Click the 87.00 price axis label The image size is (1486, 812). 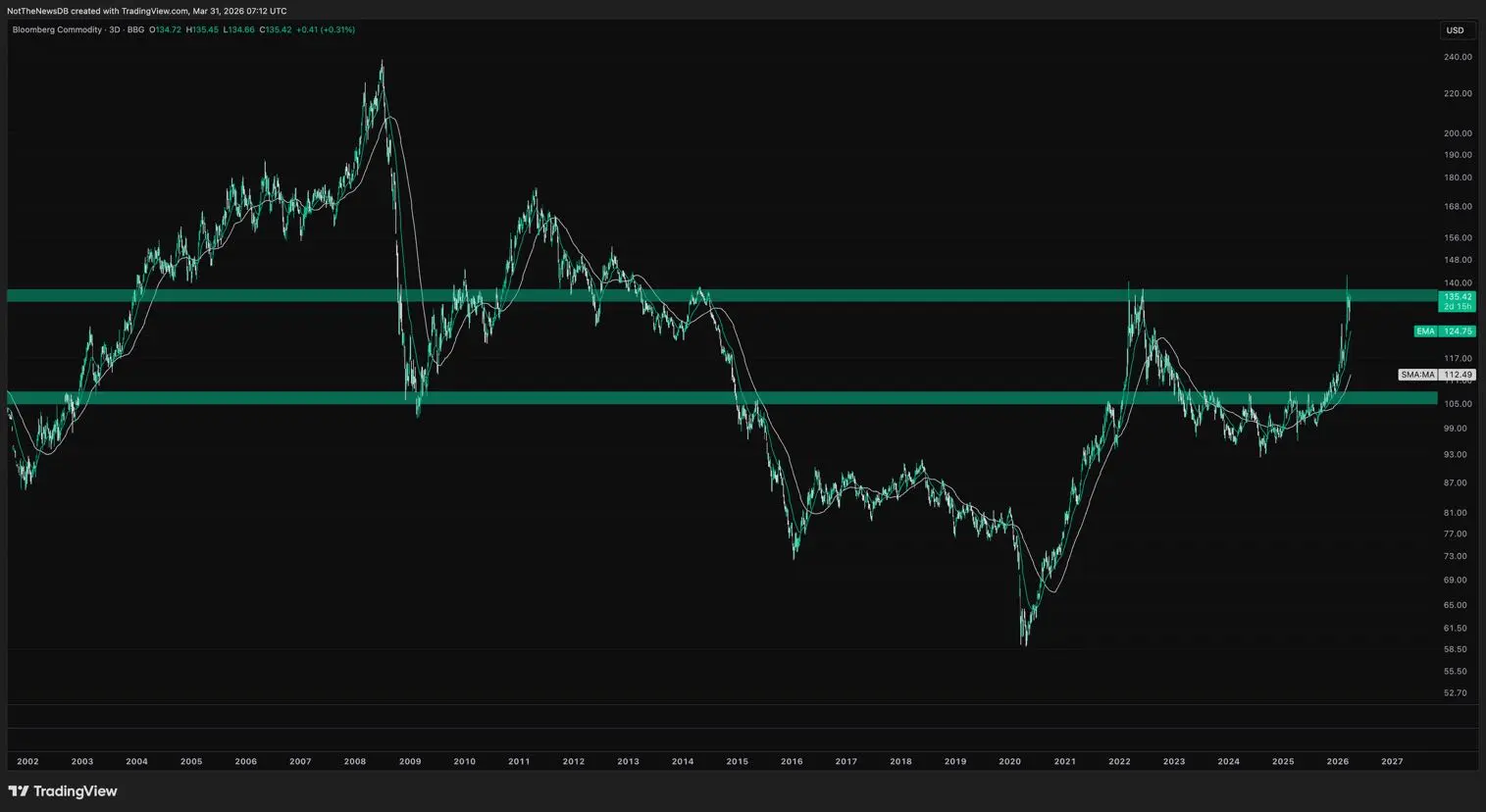(1456, 483)
